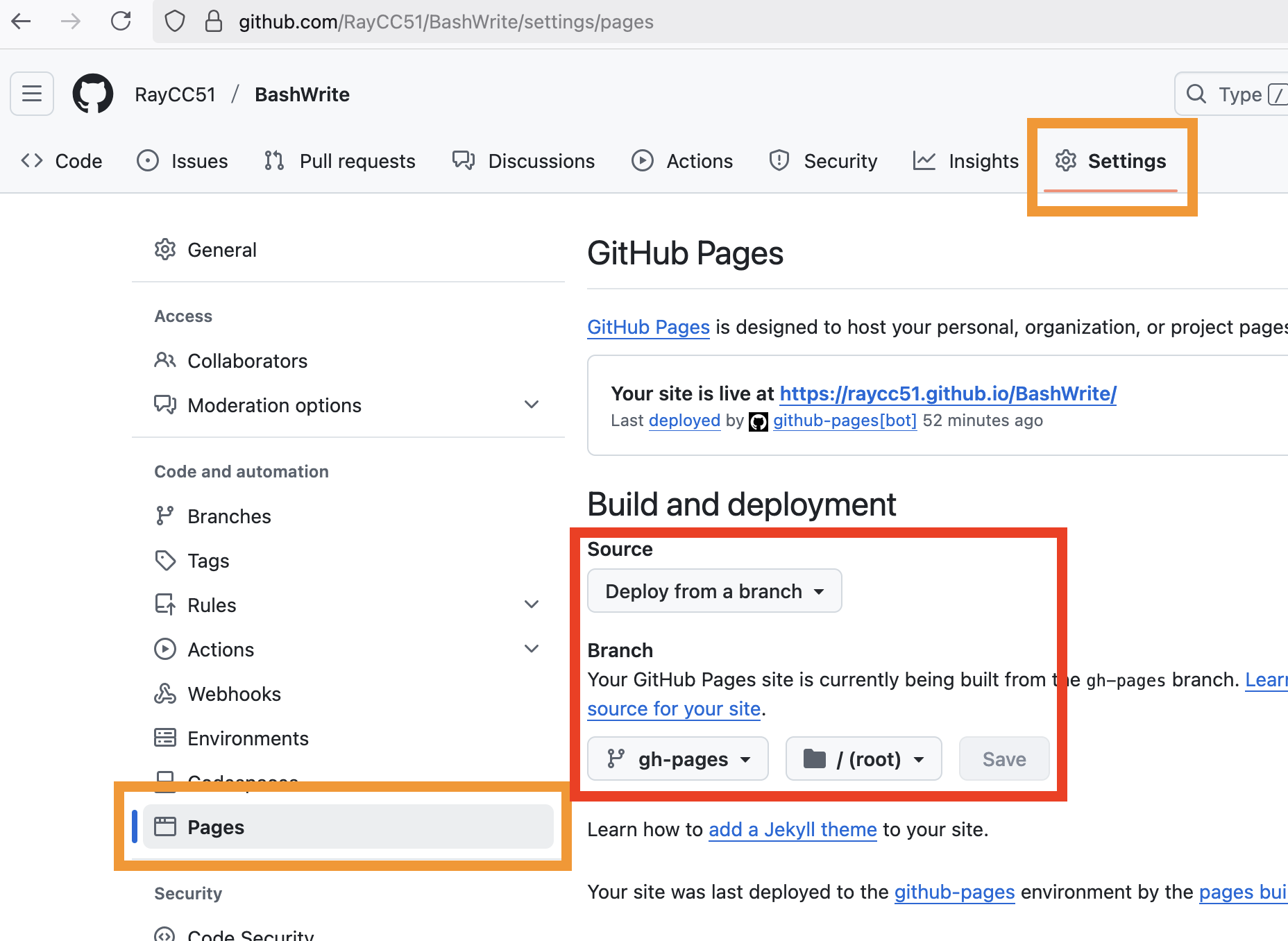
Task: Click the browser forward arrow
Action: [71, 22]
